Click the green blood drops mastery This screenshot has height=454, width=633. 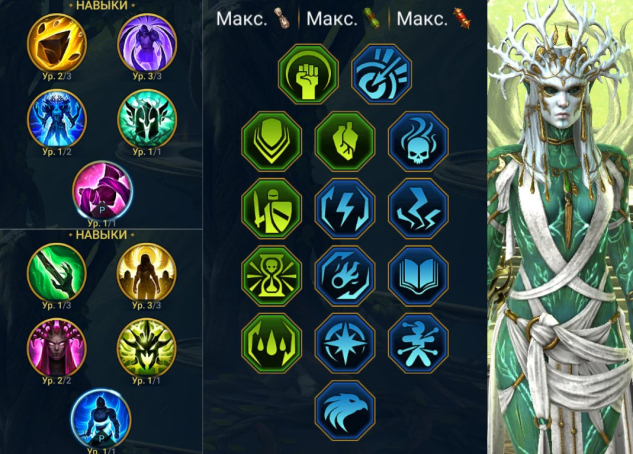click(x=272, y=343)
